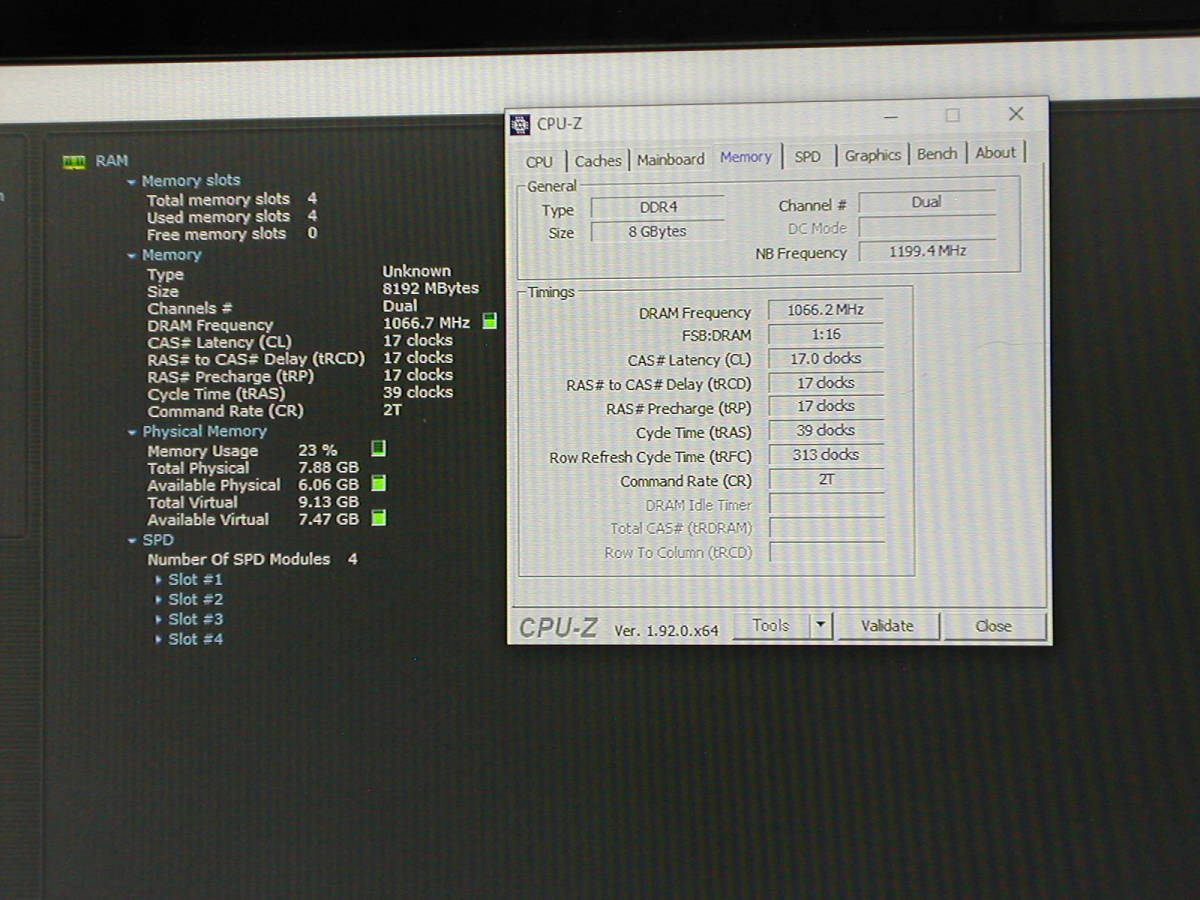
Task: Open the Tools dropdown arrow
Action: (820, 626)
